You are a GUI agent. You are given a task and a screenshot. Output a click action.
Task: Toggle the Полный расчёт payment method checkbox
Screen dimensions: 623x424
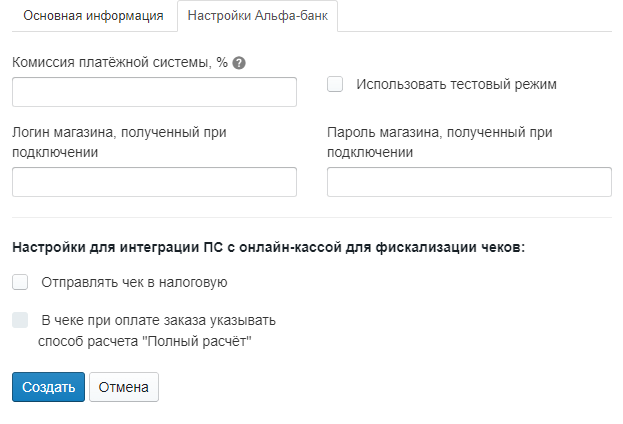point(20,320)
